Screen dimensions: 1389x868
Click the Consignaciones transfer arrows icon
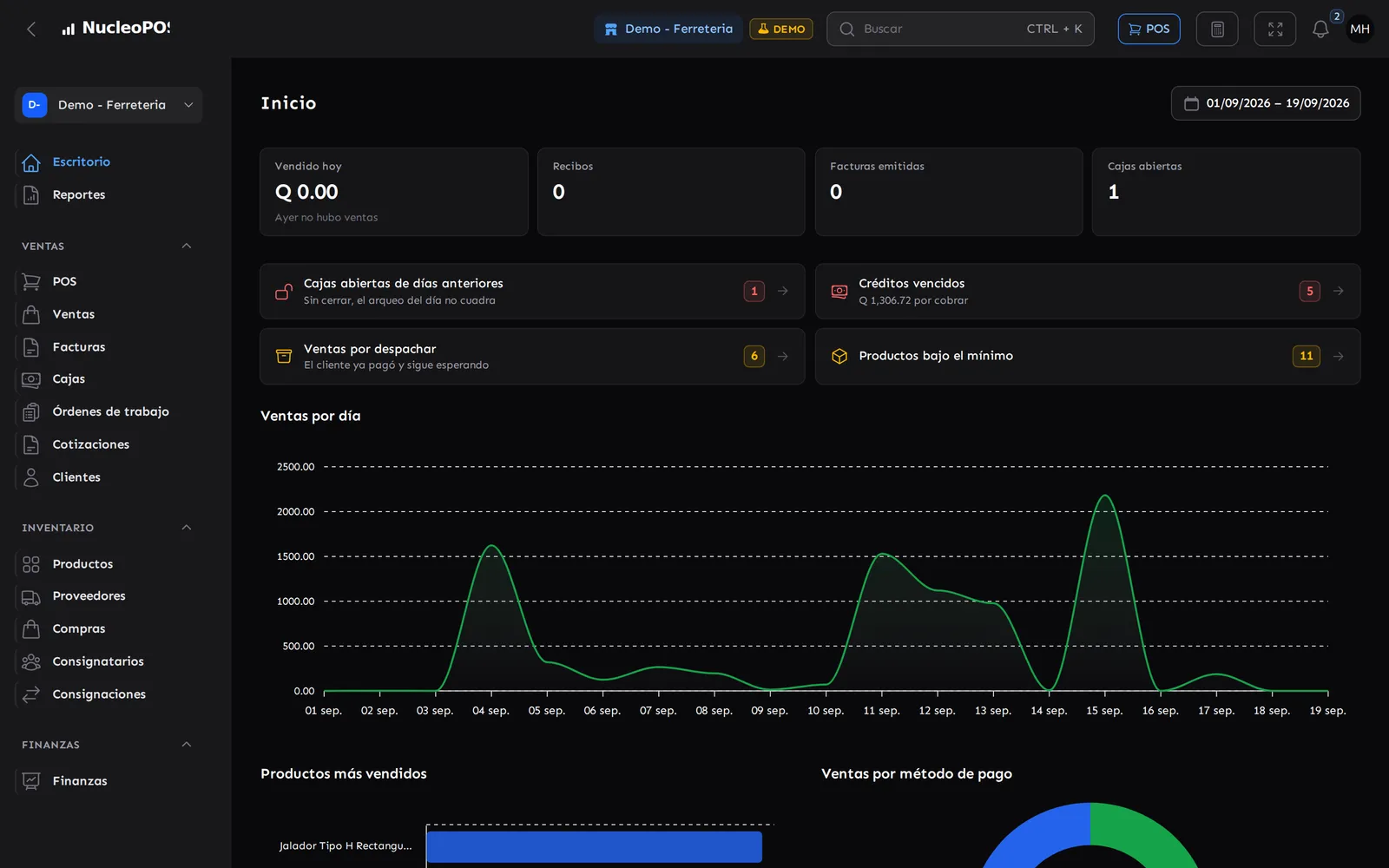click(31, 694)
